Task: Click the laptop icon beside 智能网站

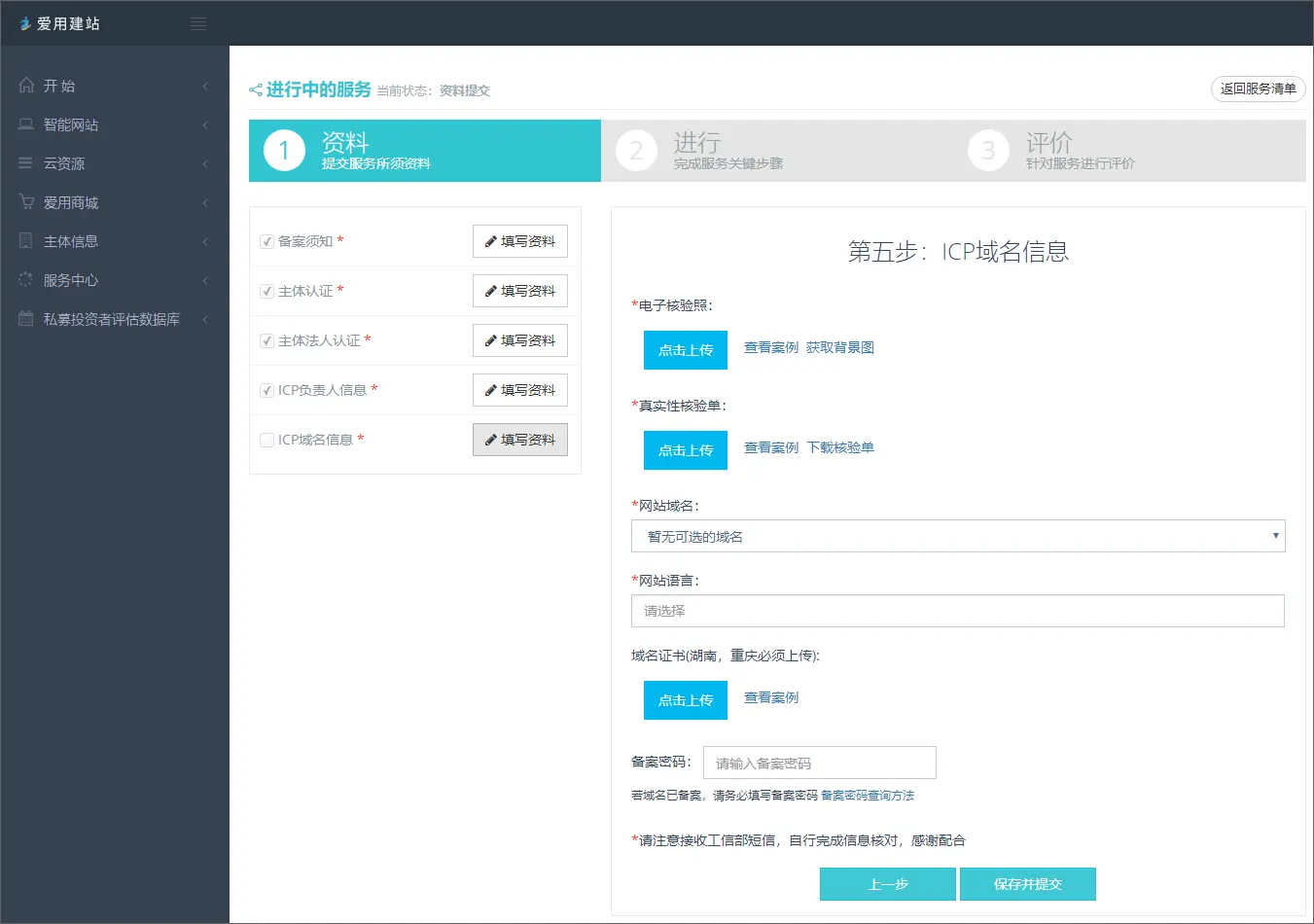Action: tap(26, 124)
